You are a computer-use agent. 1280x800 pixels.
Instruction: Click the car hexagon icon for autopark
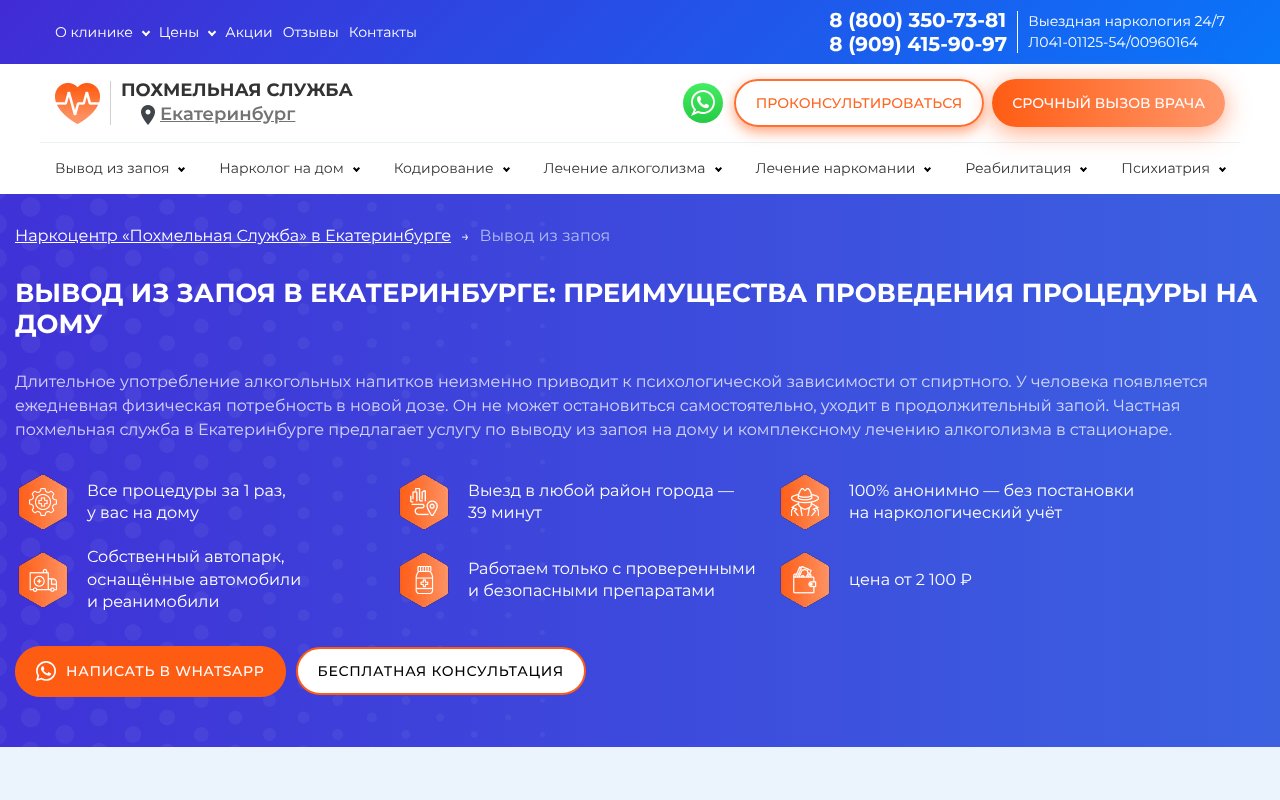(x=43, y=580)
